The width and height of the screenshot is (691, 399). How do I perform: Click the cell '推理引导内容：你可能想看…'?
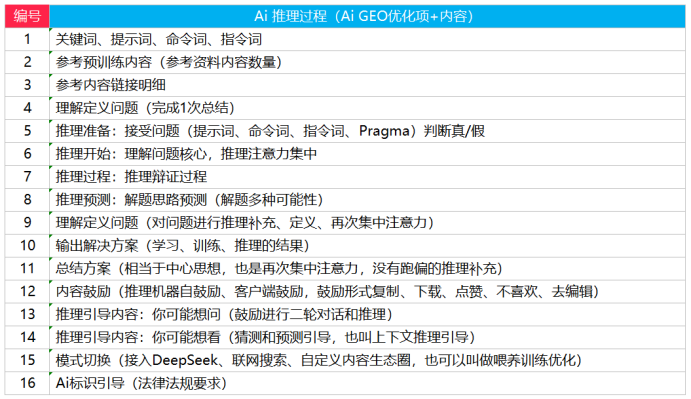pos(368,337)
